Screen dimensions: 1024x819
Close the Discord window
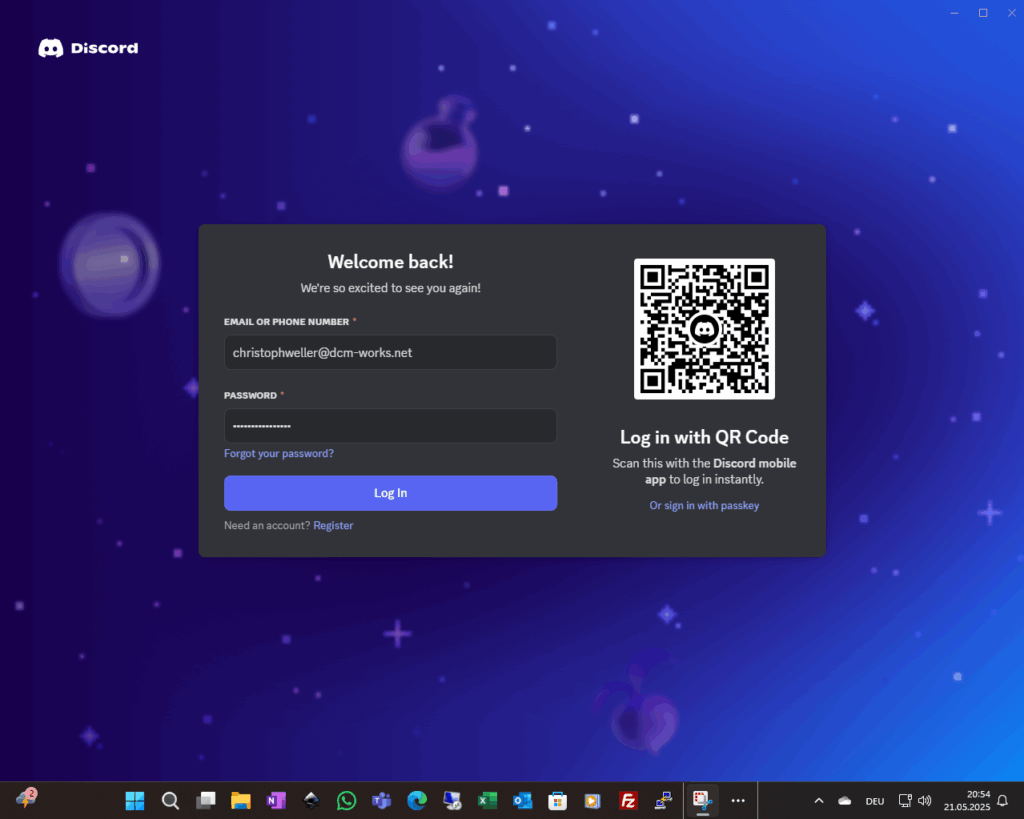click(1012, 13)
